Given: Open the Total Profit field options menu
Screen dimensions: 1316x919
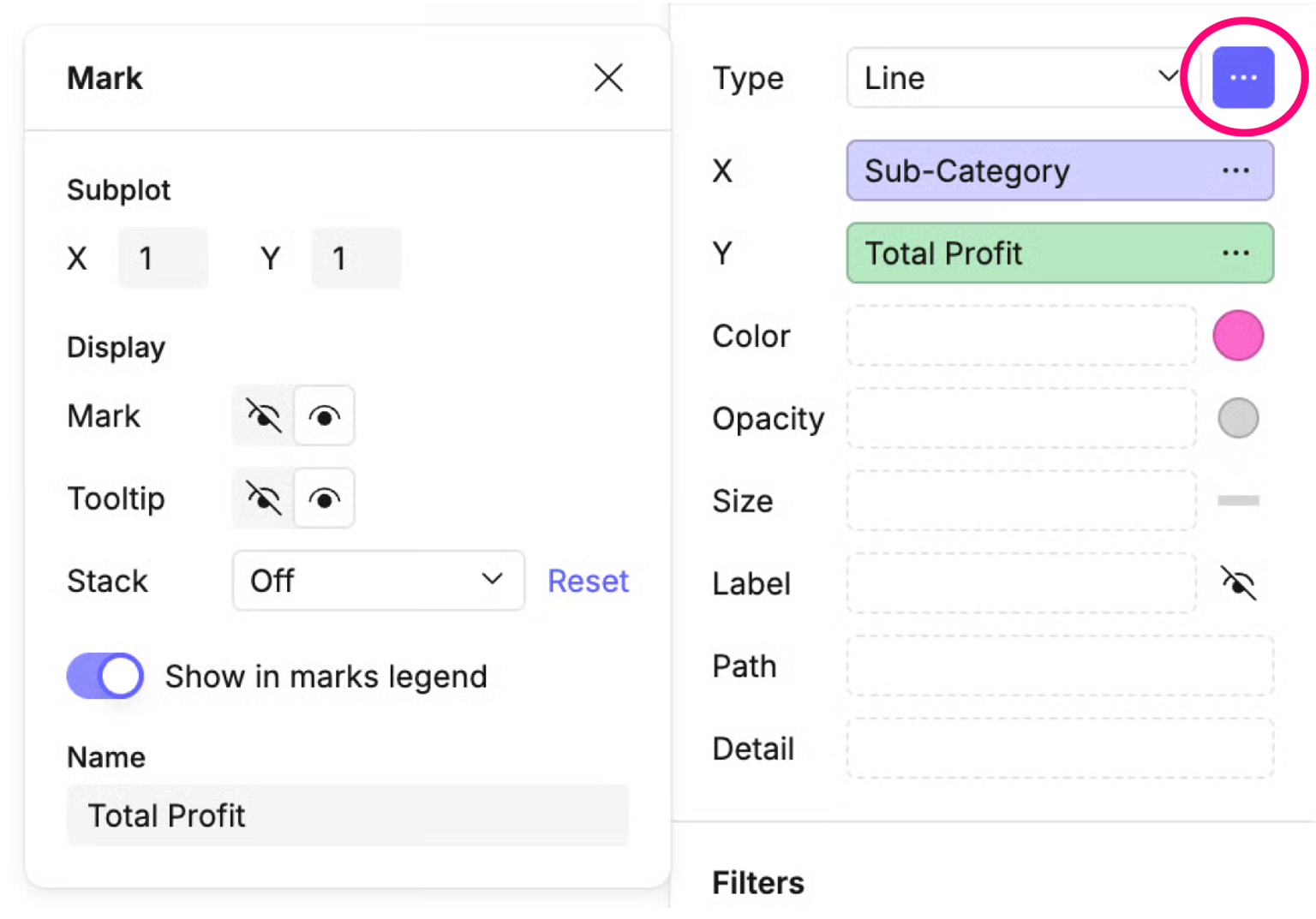Looking at the screenshot, I should [1235, 253].
